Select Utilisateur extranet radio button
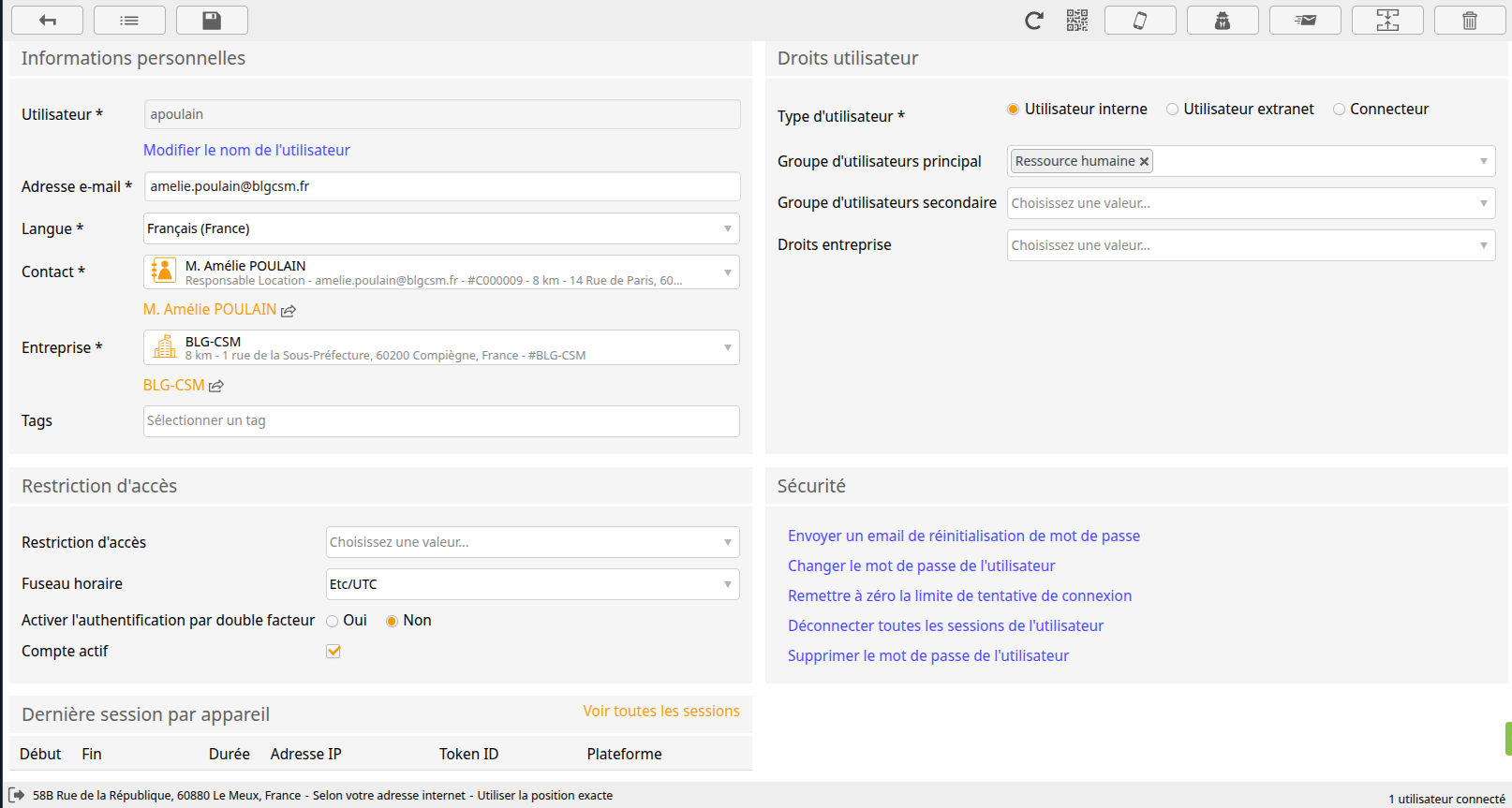The width and height of the screenshot is (1512, 808). (x=1172, y=110)
